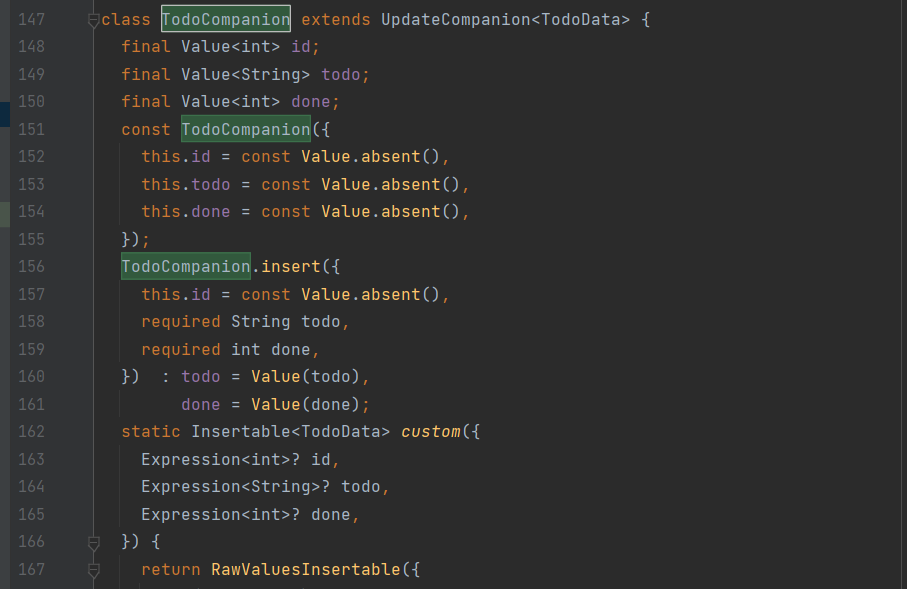Click the todo field on line 149
907x589 pixels.
point(341,74)
